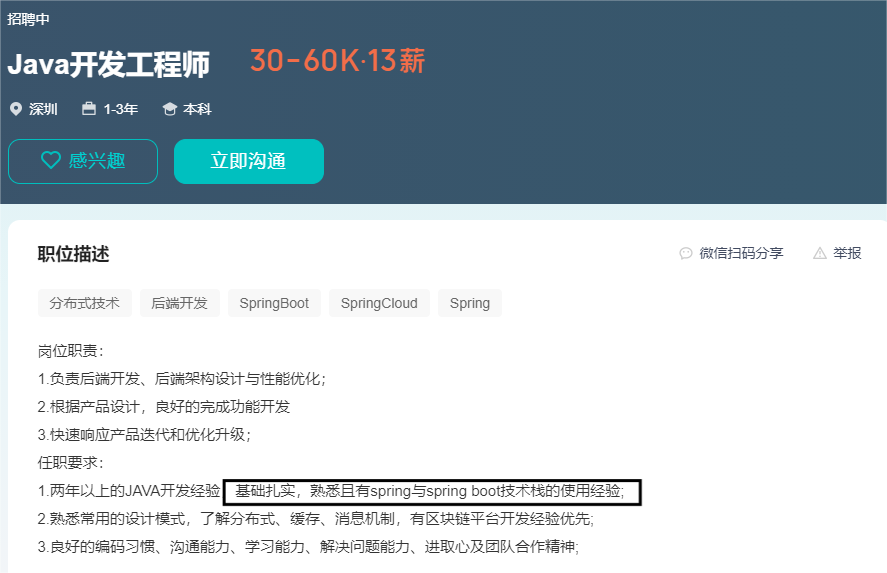Click the briefcase icon beside 1-3年
887x573 pixels.
point(89,109)
